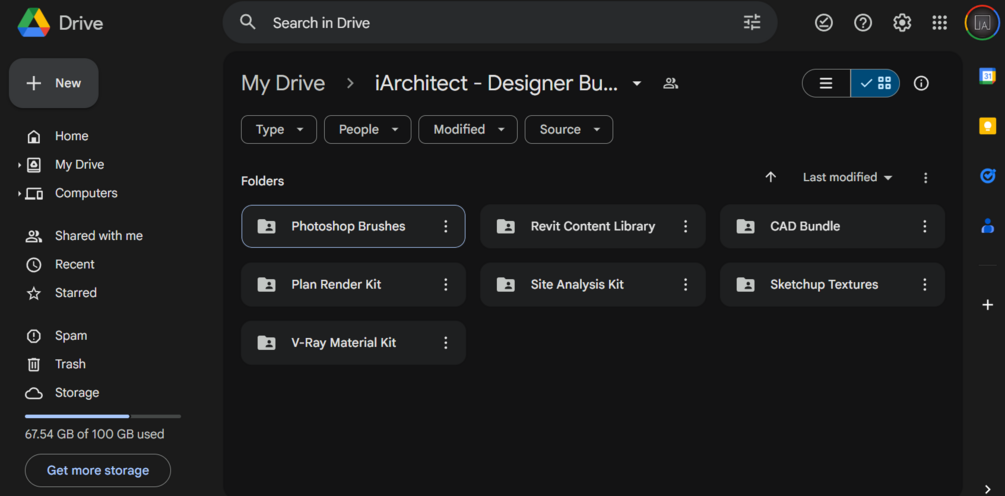Open more sort options menu
1005x496 pixels.
tap(925, 178)
